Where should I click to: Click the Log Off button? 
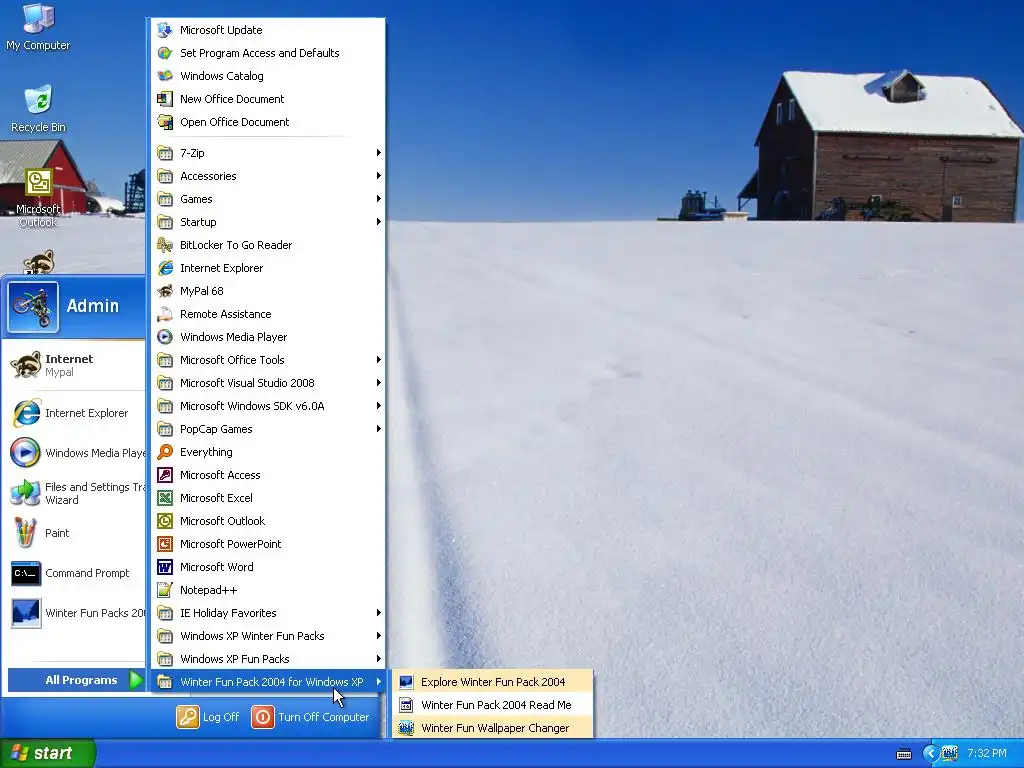click(x=208, y=717)
